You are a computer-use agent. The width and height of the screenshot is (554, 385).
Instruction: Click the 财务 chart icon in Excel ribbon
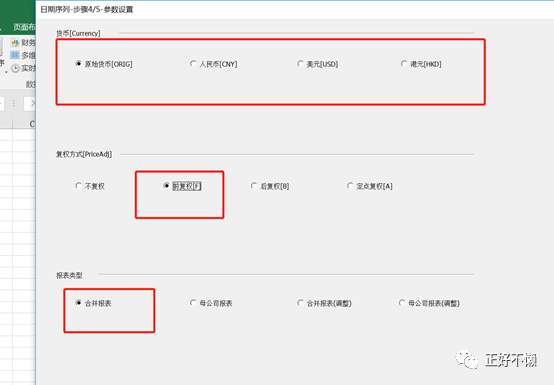(x=15, y=43)
